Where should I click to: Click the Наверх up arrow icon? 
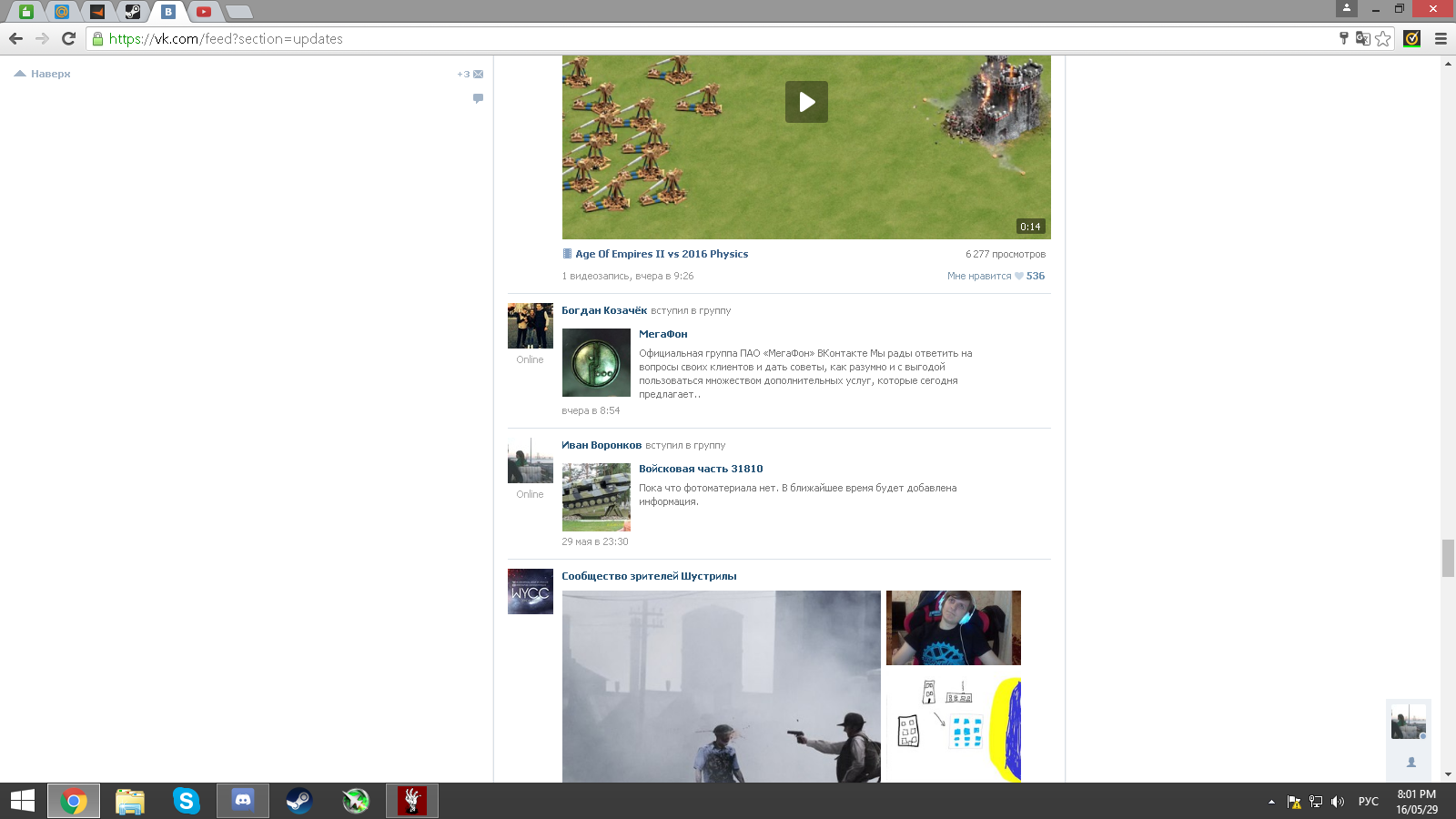[20, 74]
